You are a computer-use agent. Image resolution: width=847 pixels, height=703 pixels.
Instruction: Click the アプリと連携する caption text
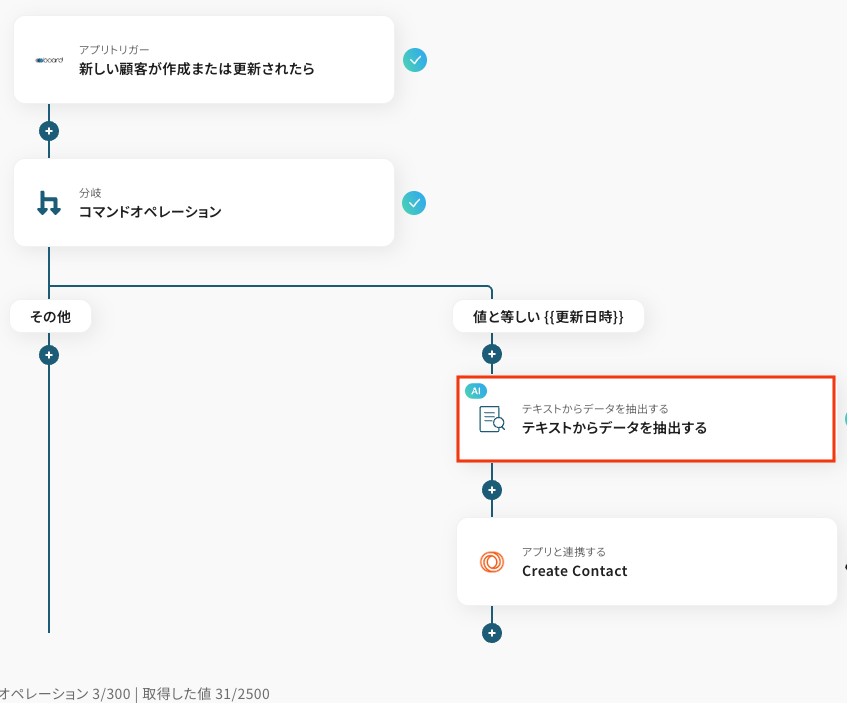tap(564, 552)
